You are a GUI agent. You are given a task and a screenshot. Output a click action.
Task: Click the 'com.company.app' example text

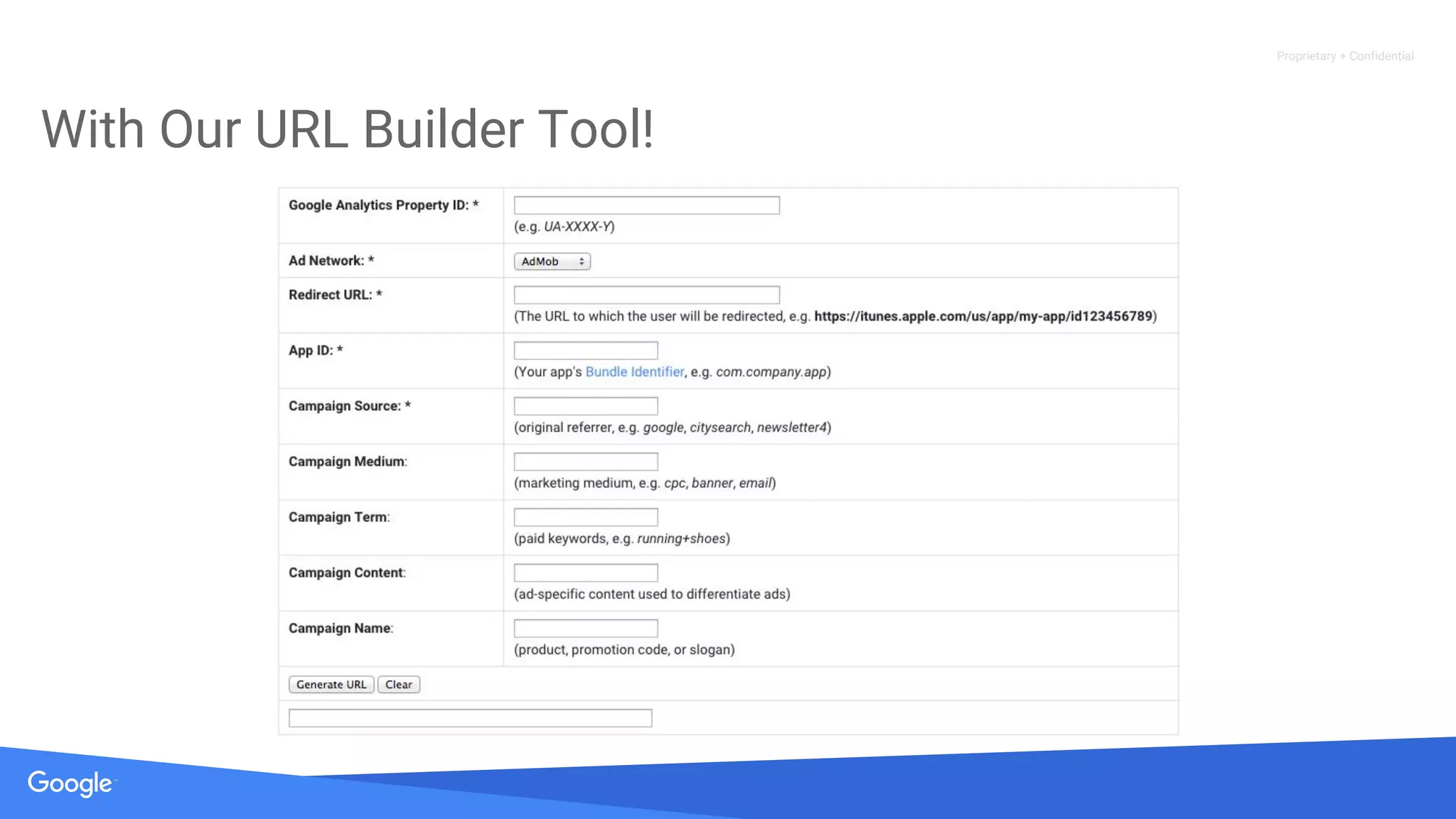point(771,372)
